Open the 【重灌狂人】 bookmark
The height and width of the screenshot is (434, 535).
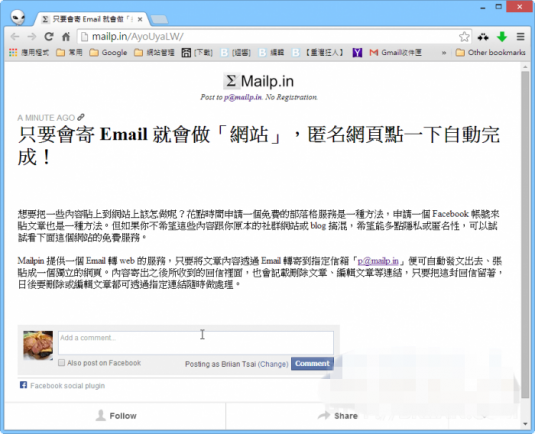317,52
